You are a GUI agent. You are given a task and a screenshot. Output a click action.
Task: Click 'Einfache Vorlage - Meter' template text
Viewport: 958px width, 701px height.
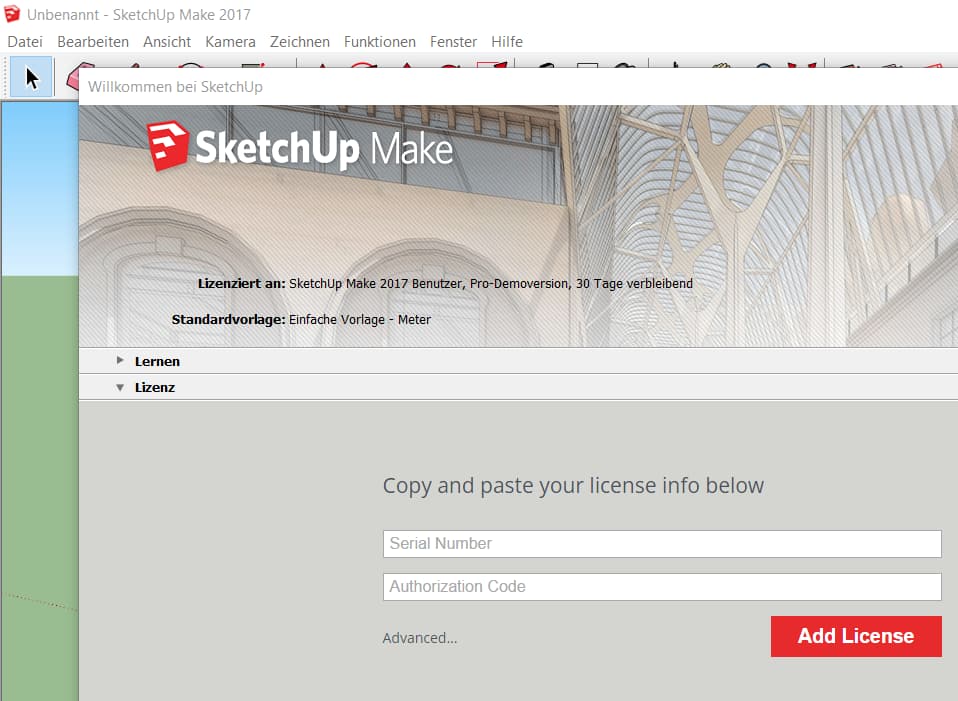(x=360, y=320)
